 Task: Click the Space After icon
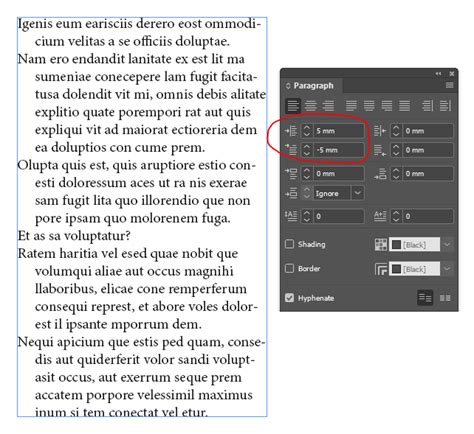(x=380, y=174)
